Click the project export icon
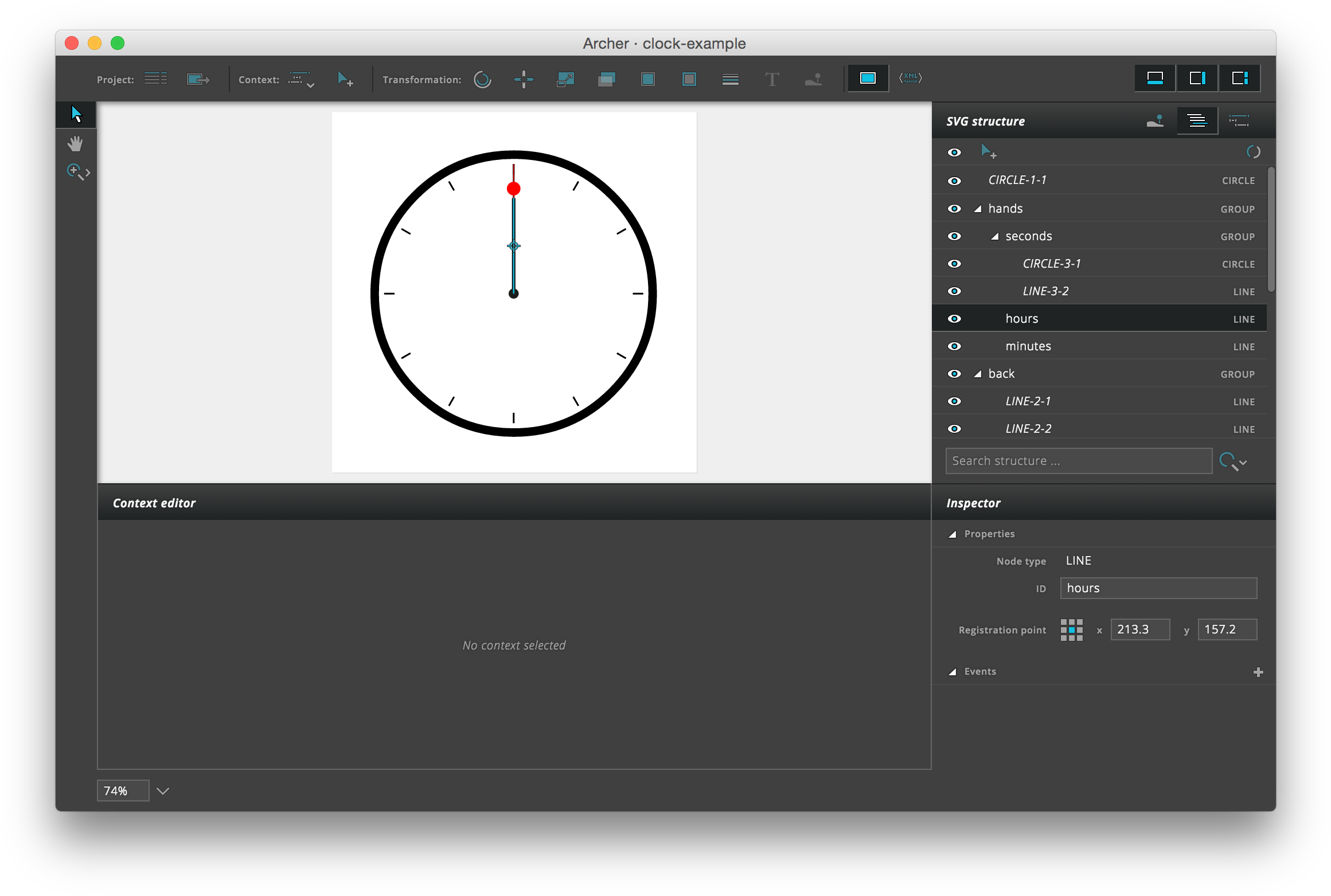1331x896 pixels. (198, 79)
